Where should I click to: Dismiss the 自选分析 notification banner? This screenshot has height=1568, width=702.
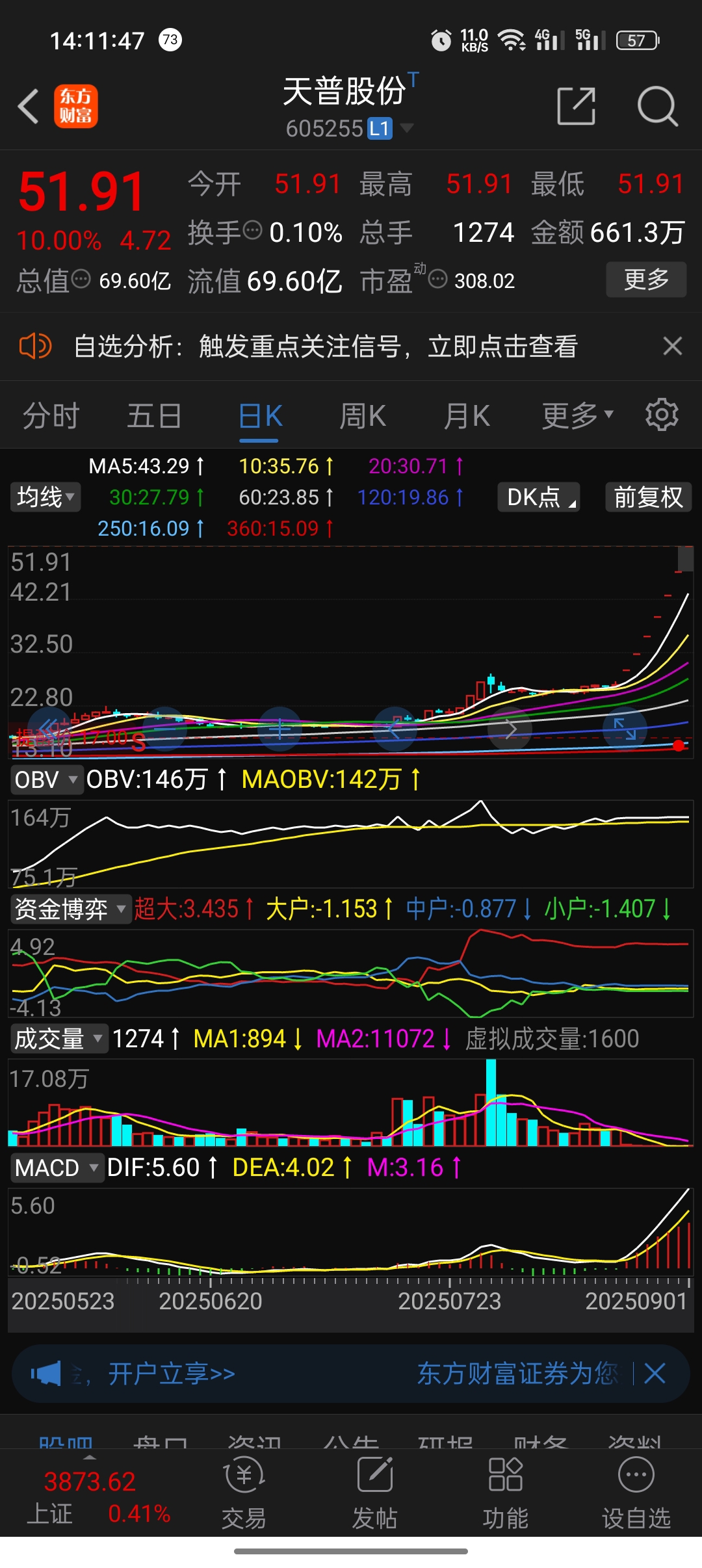[673, 346]
